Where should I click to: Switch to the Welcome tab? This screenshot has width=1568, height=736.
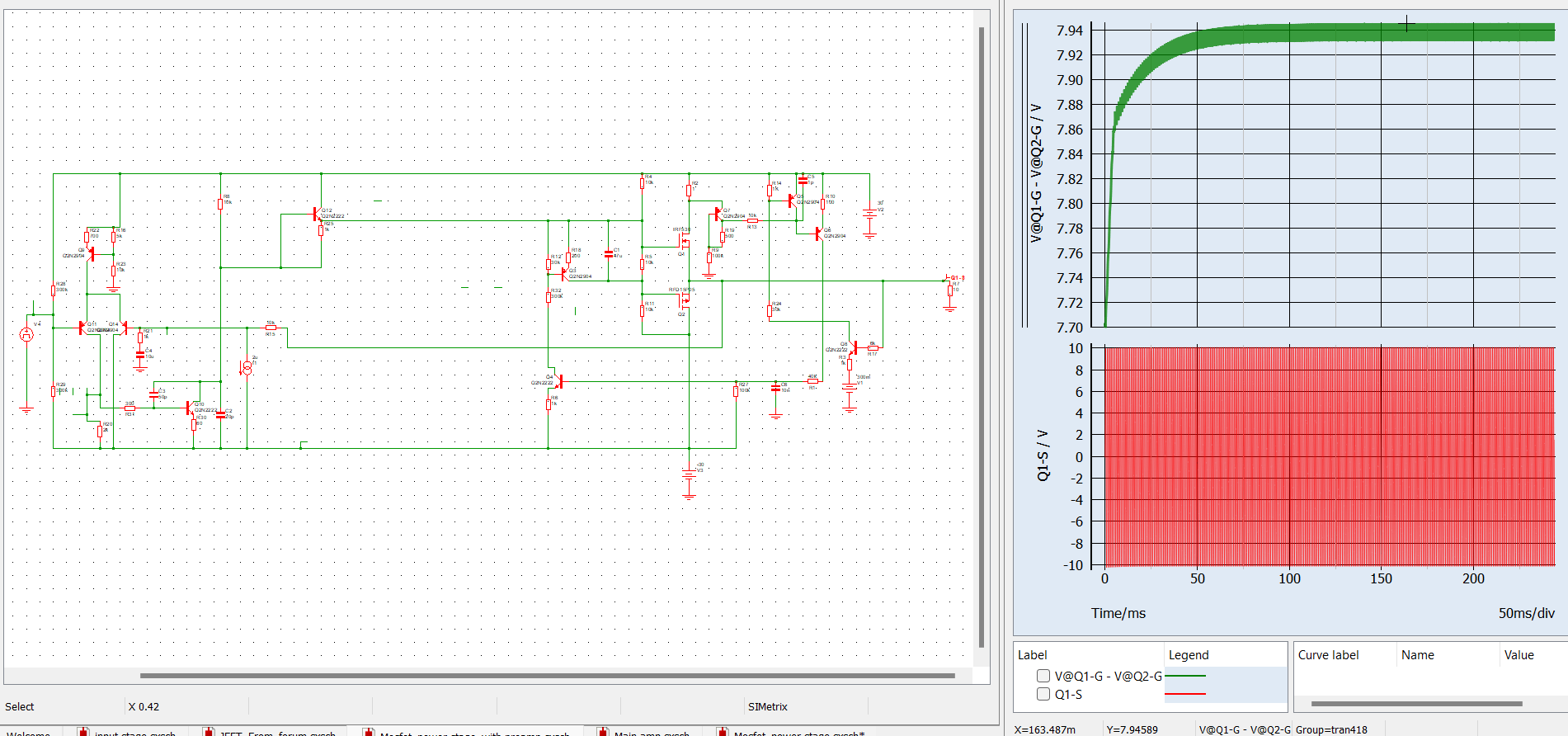point(29,732)
